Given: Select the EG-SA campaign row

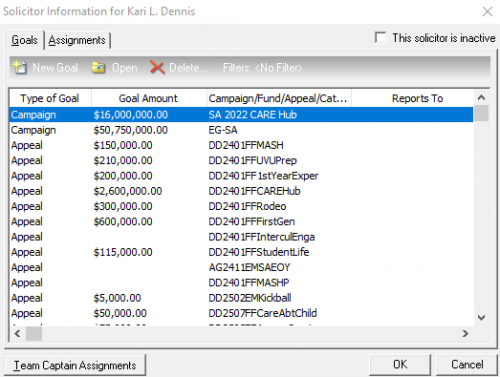Looking at the screenshot, I should pyautogui.click(x=241, y=130).
